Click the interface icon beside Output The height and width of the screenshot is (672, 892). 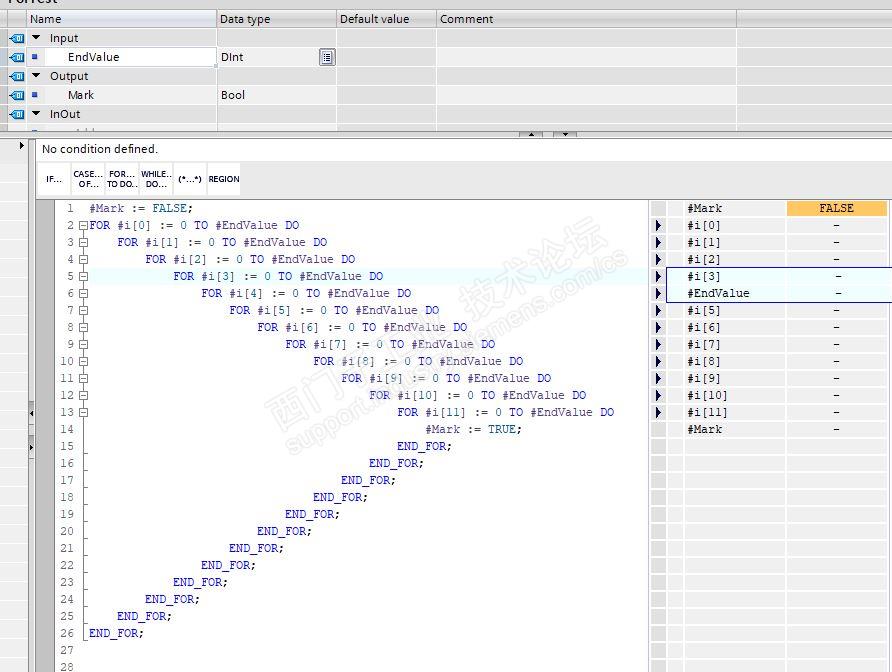click(x=16, y=76)
